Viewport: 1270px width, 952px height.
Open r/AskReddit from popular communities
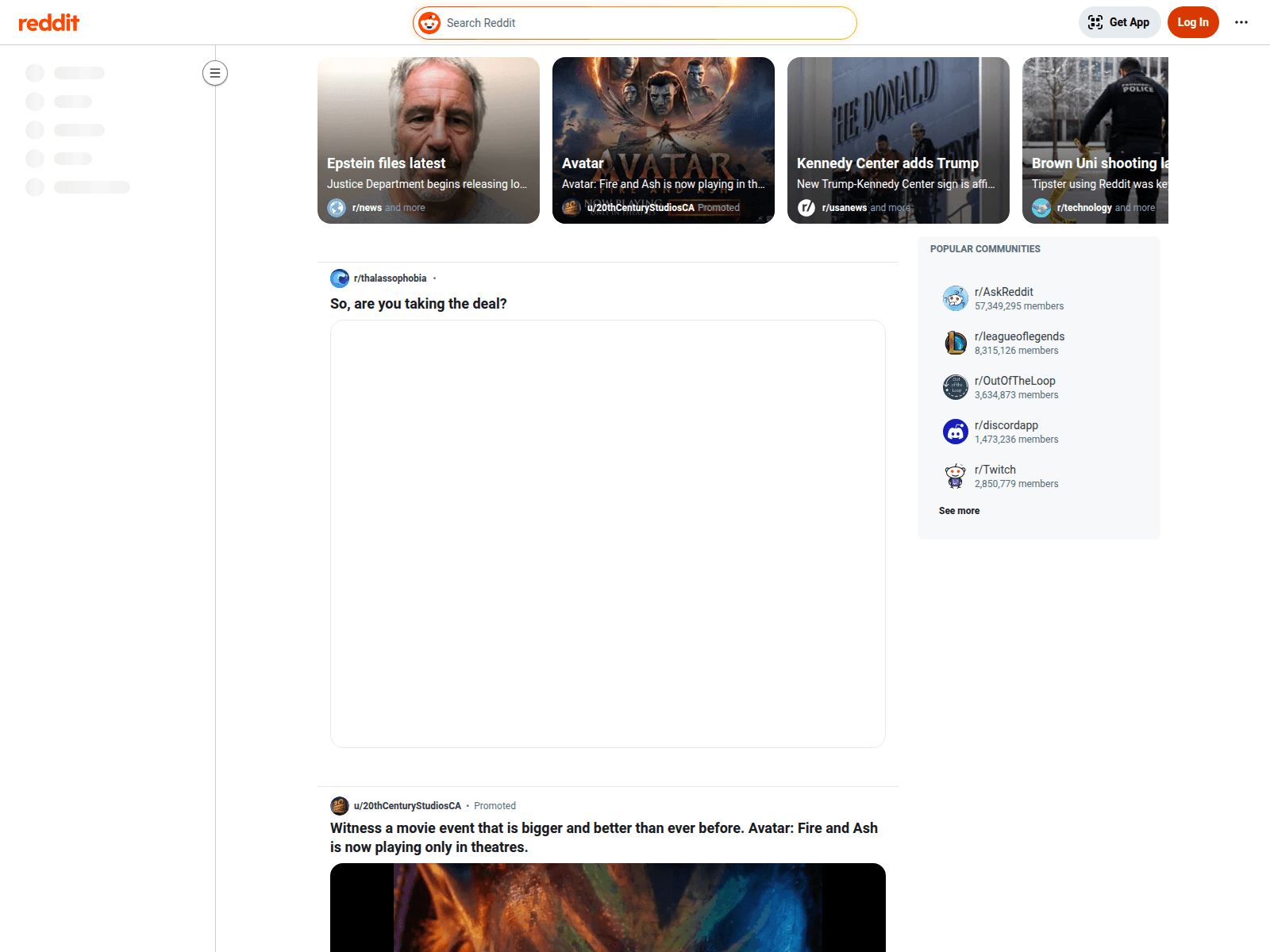pyautogui.click(x=1004, y=292)
